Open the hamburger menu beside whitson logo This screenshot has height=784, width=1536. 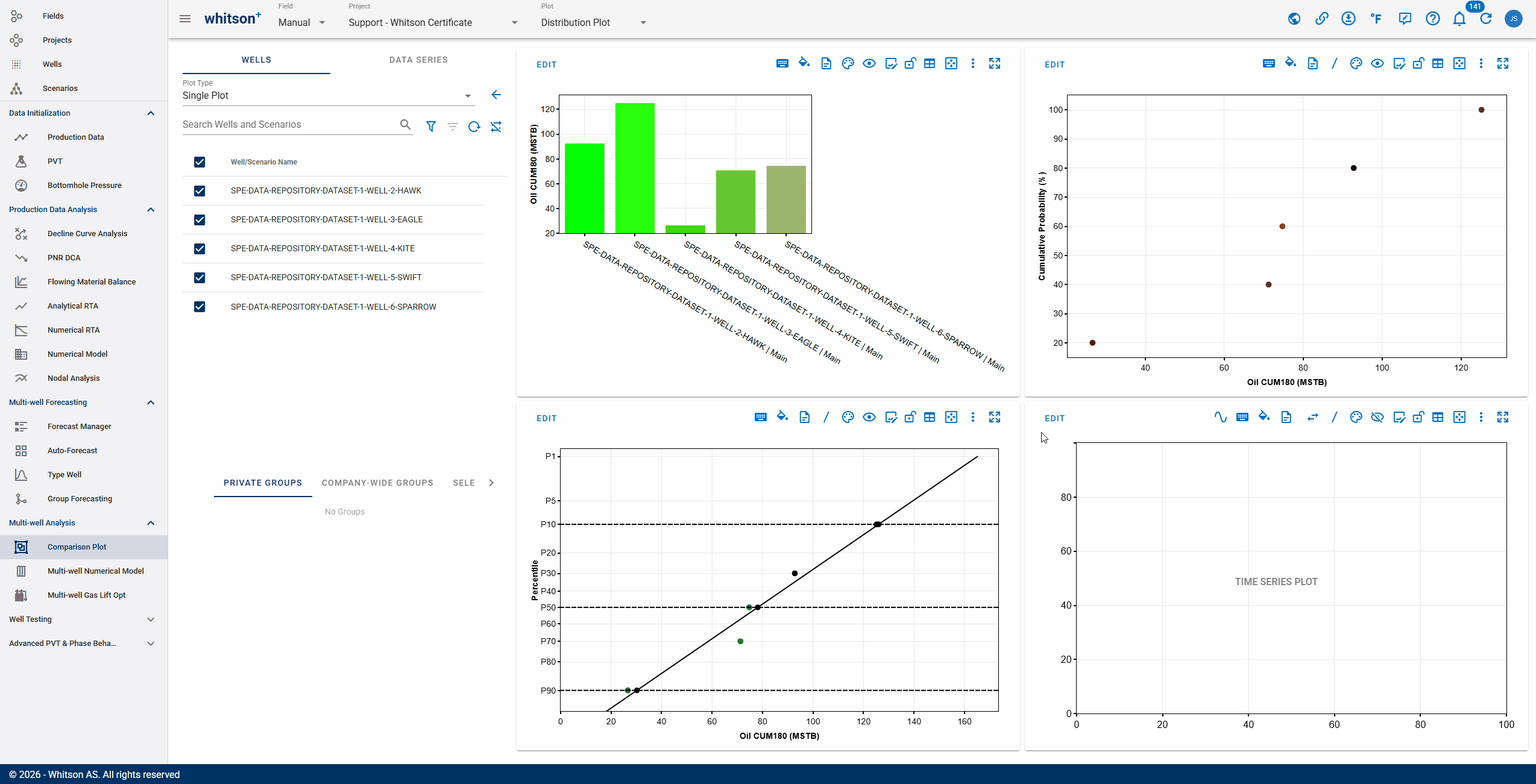[185, 19]
